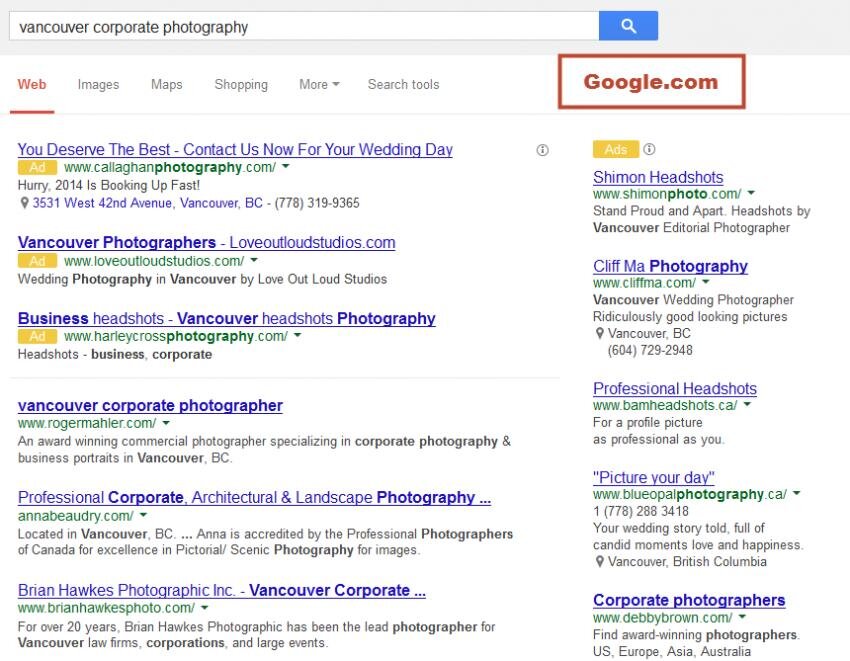Screen dimensions: 850x661
Task: Click map pin beside Vancouver, British Columbia
Action: pyautogui.click(x=599, y=562)
